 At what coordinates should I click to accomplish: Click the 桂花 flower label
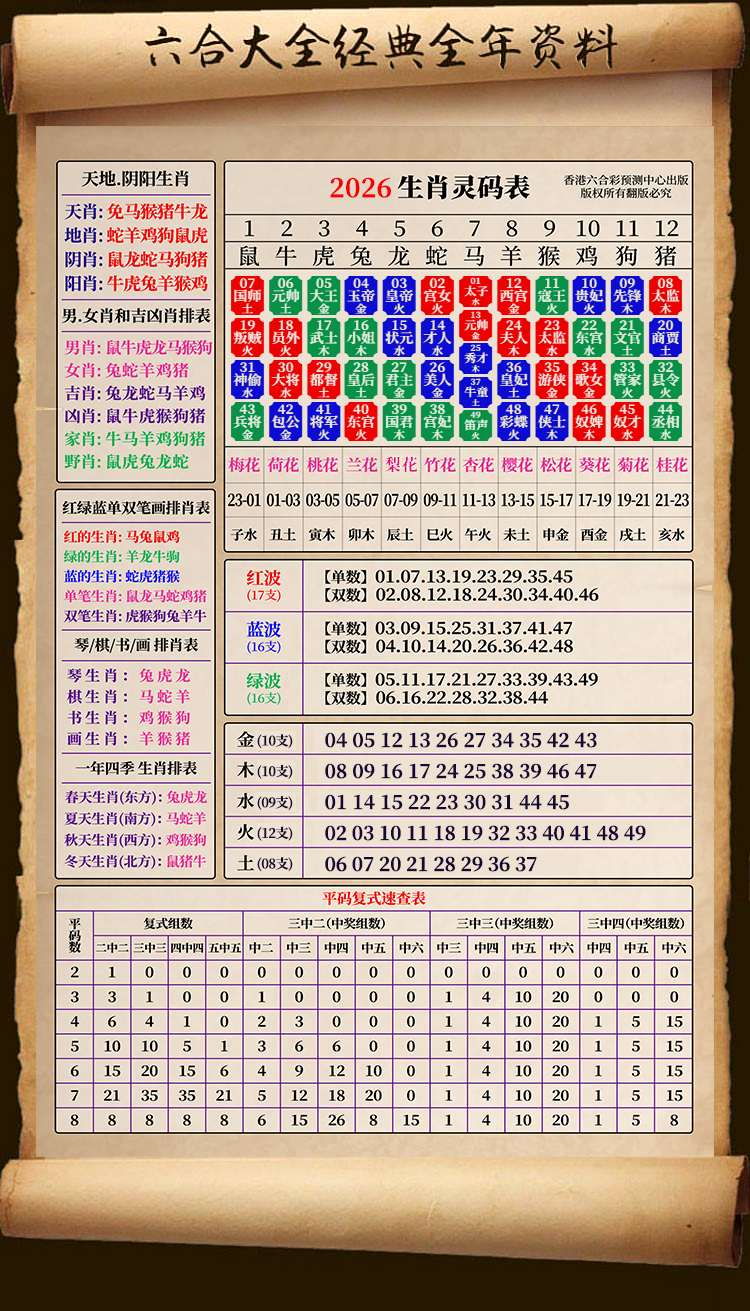click(x=671, y=465)
